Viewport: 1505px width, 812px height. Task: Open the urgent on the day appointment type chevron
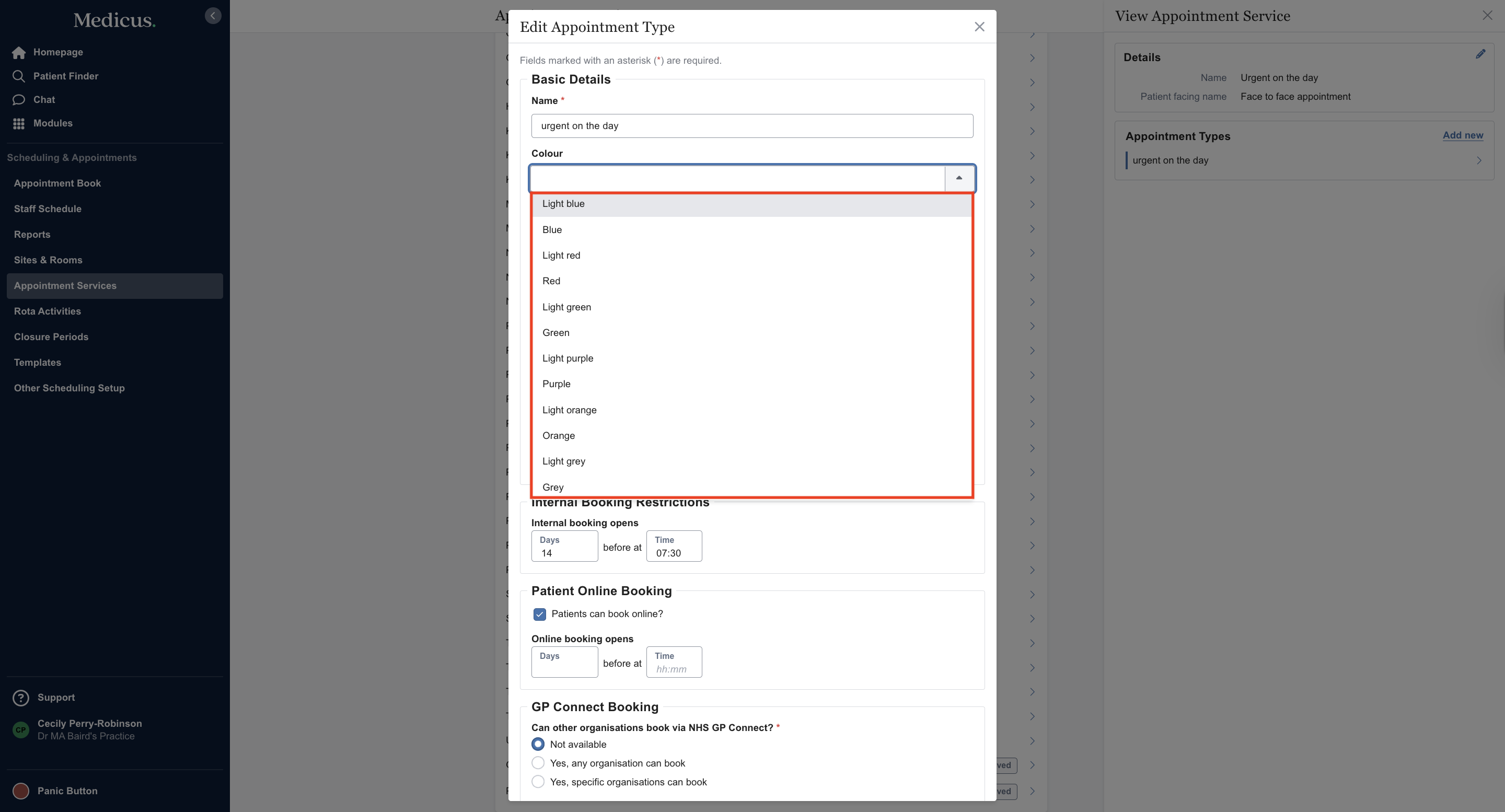point(1479,160)
